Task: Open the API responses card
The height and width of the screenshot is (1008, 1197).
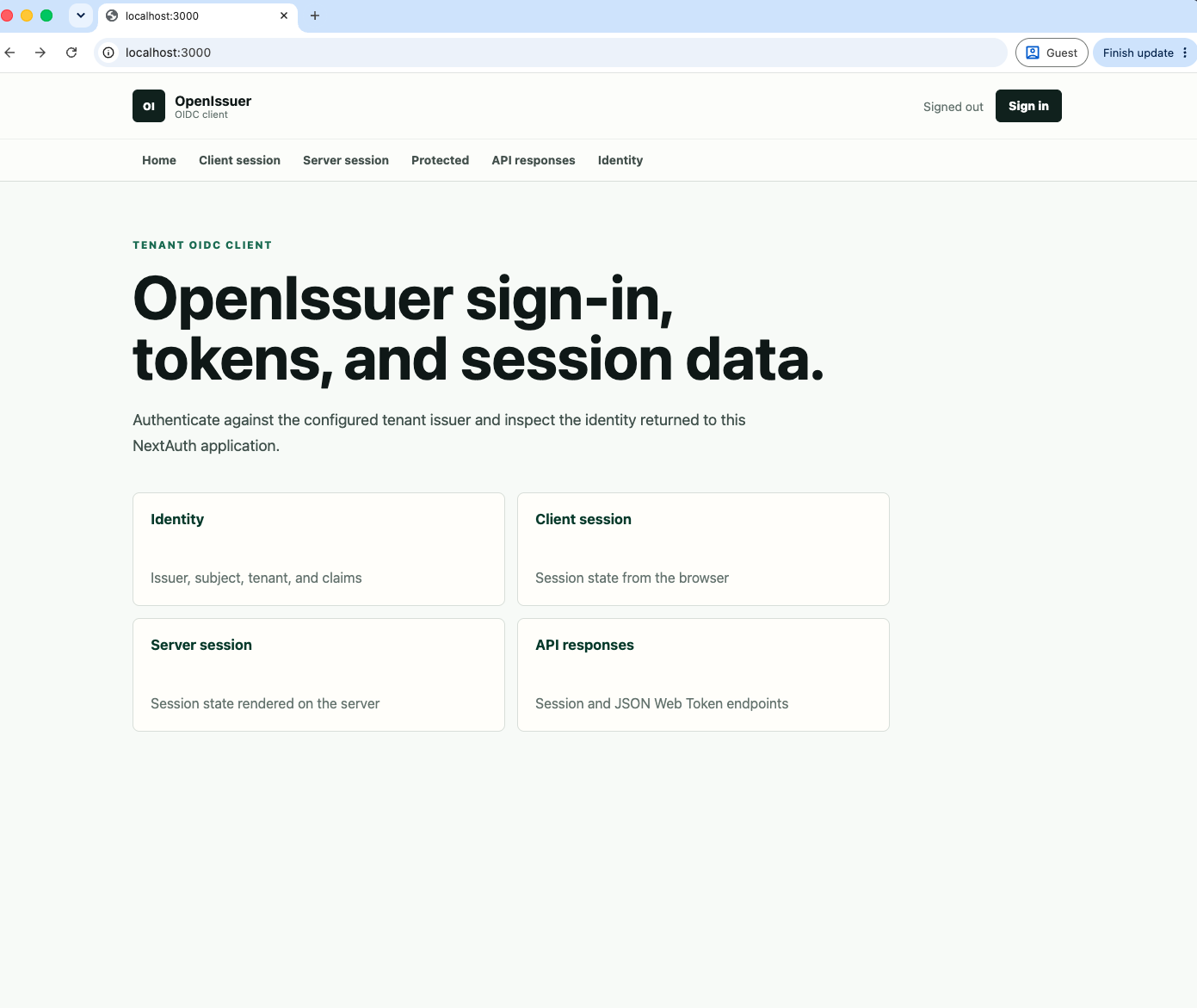Action: (703, 675)
